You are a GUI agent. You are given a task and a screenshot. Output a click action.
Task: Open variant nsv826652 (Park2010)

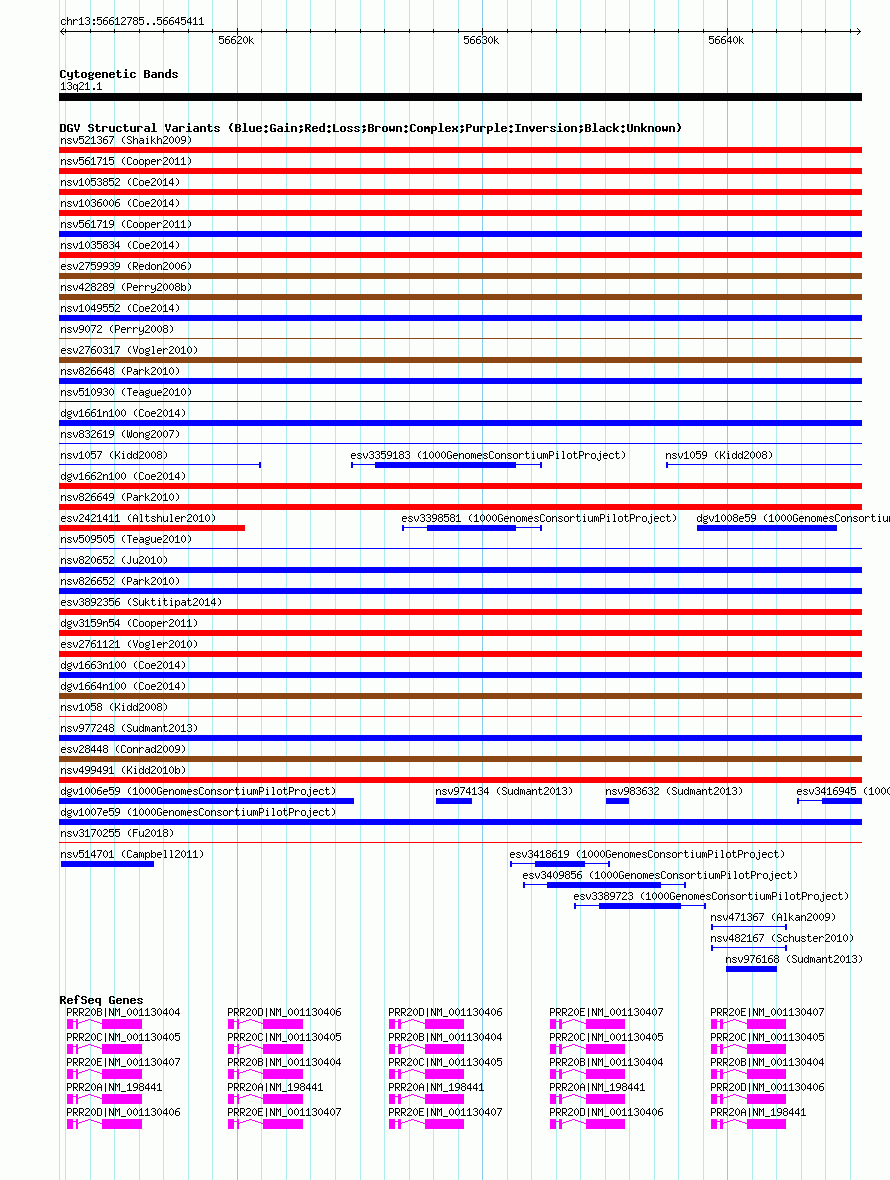[120, 582]
